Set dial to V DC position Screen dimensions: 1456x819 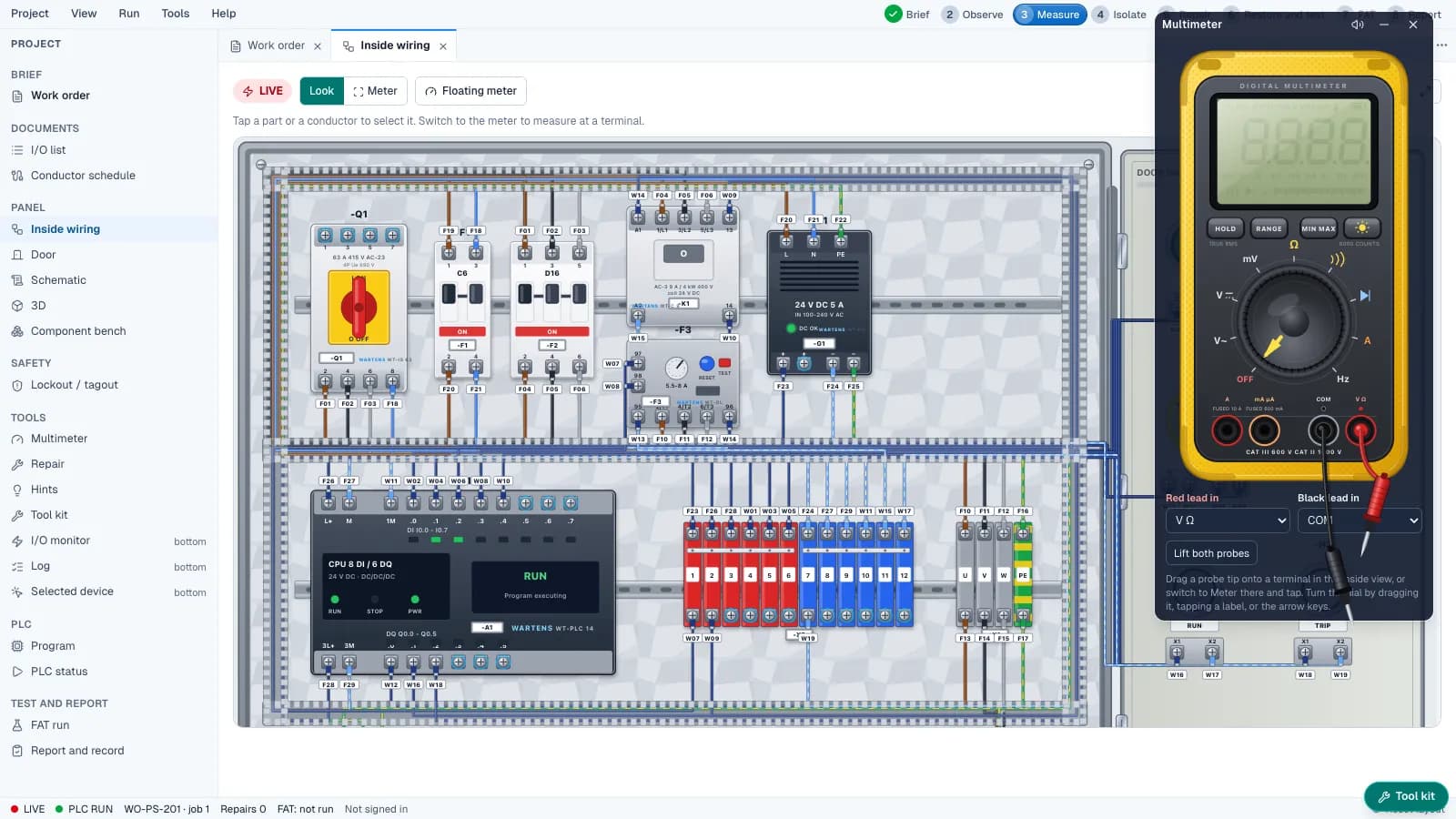(1225, 296)
